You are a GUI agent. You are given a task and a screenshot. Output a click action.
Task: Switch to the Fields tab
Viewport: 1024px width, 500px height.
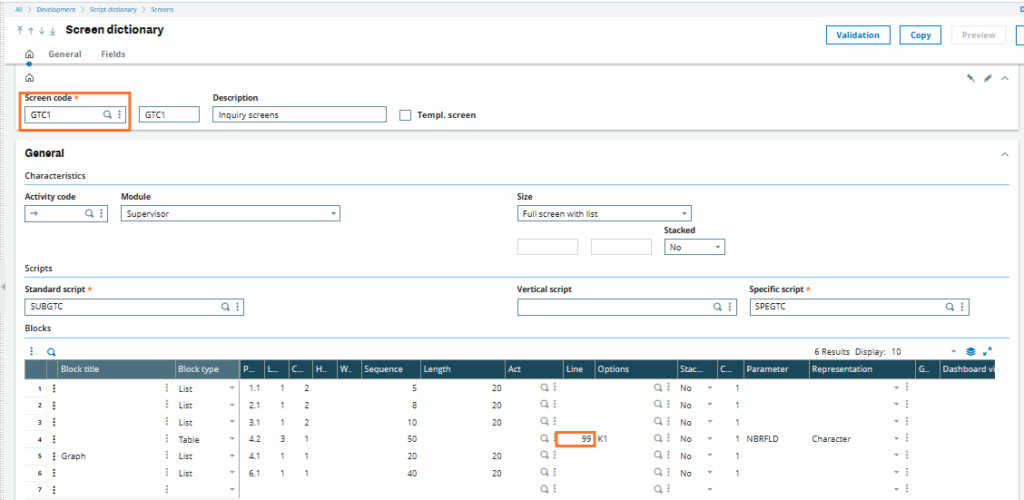[113, 54]
